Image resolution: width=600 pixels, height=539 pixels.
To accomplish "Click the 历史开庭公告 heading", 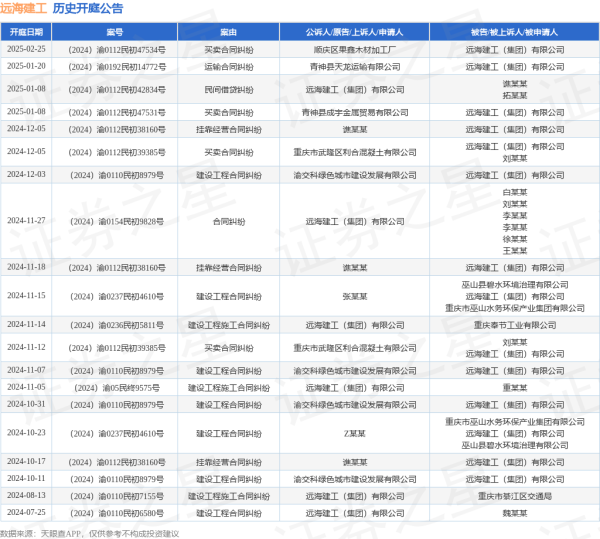I will point(88,8).
